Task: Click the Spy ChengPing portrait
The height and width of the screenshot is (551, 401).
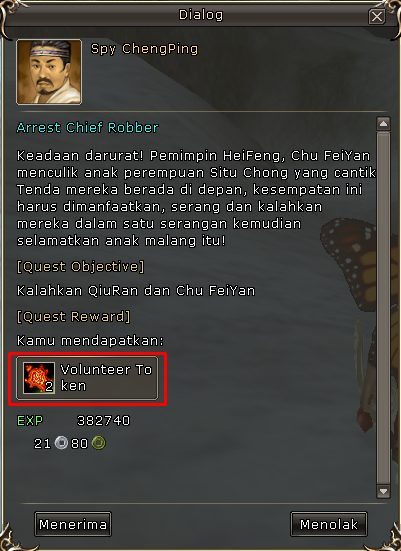Action: 49,72
